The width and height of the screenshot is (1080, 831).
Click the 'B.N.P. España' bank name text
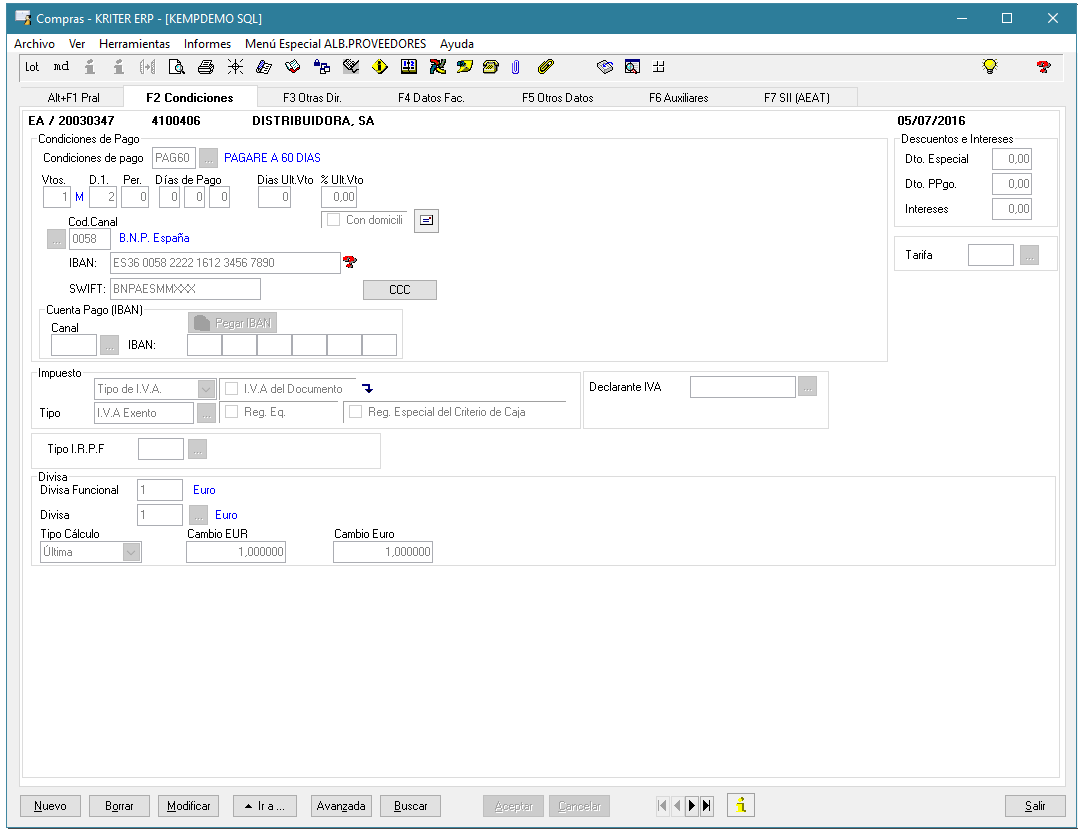154,238
